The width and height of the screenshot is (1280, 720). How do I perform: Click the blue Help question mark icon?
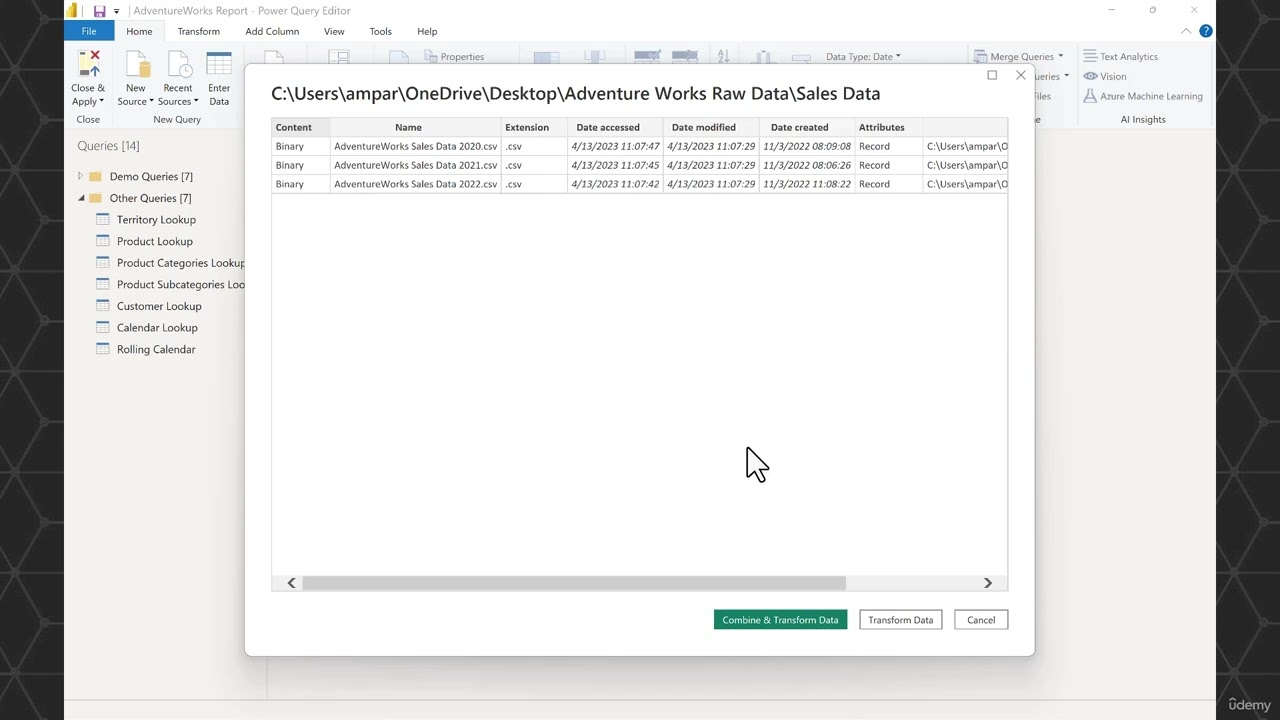[x=1206, y=31]
